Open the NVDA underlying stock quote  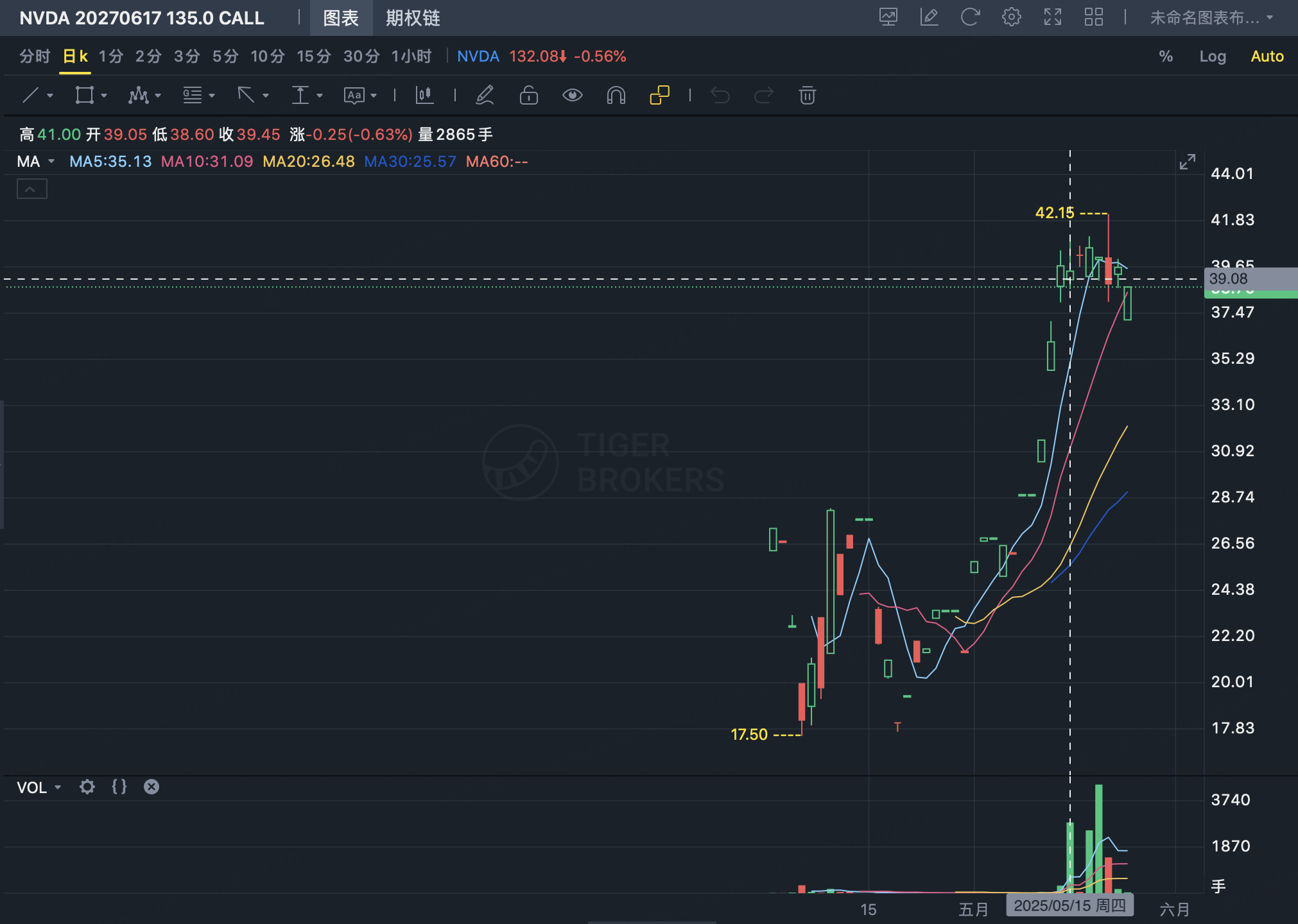click(x=478, y=56)
